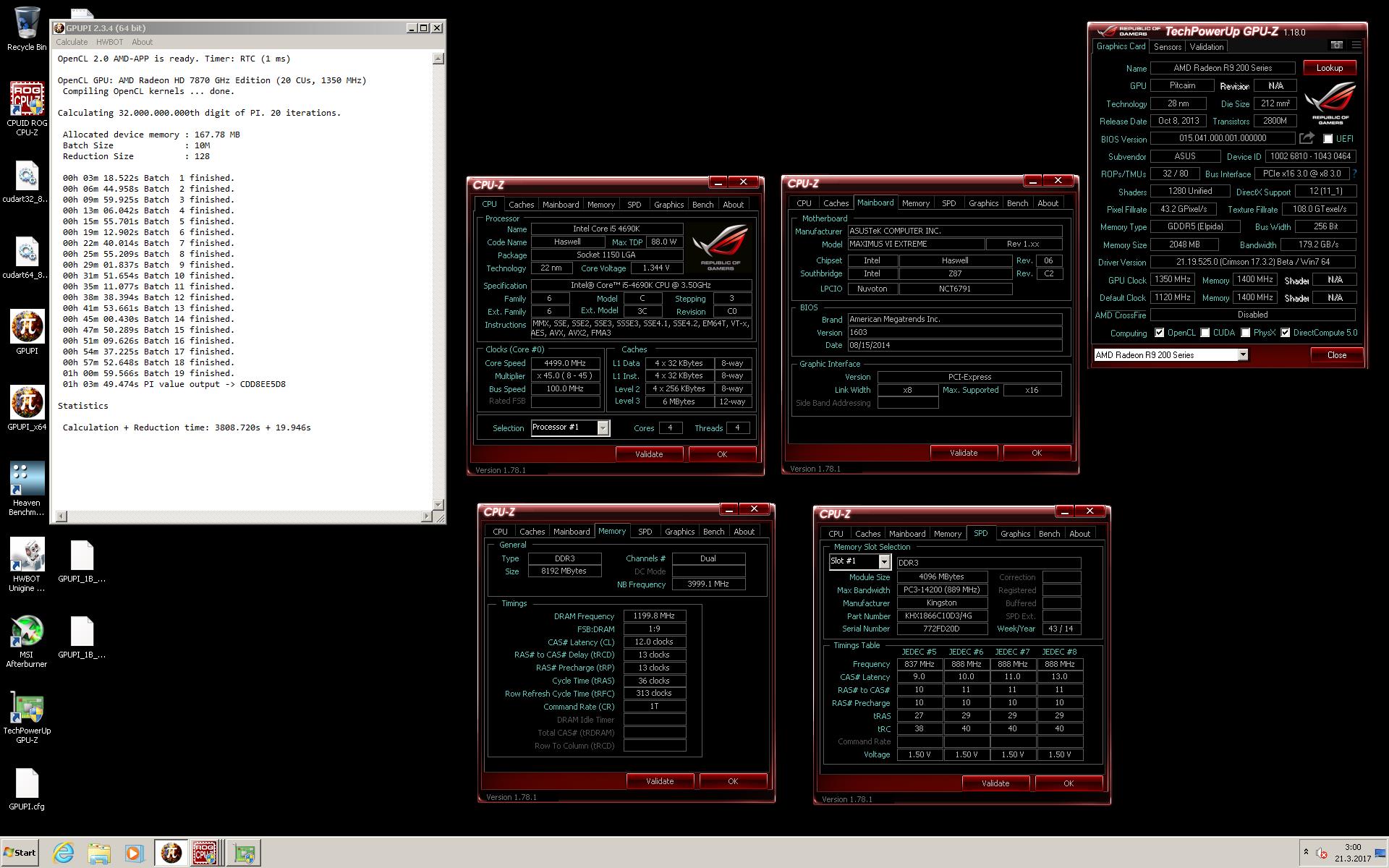Click OK in CPU-Z Mainboard window
Screen dimensions: 1389x868
click(1037, 453)
